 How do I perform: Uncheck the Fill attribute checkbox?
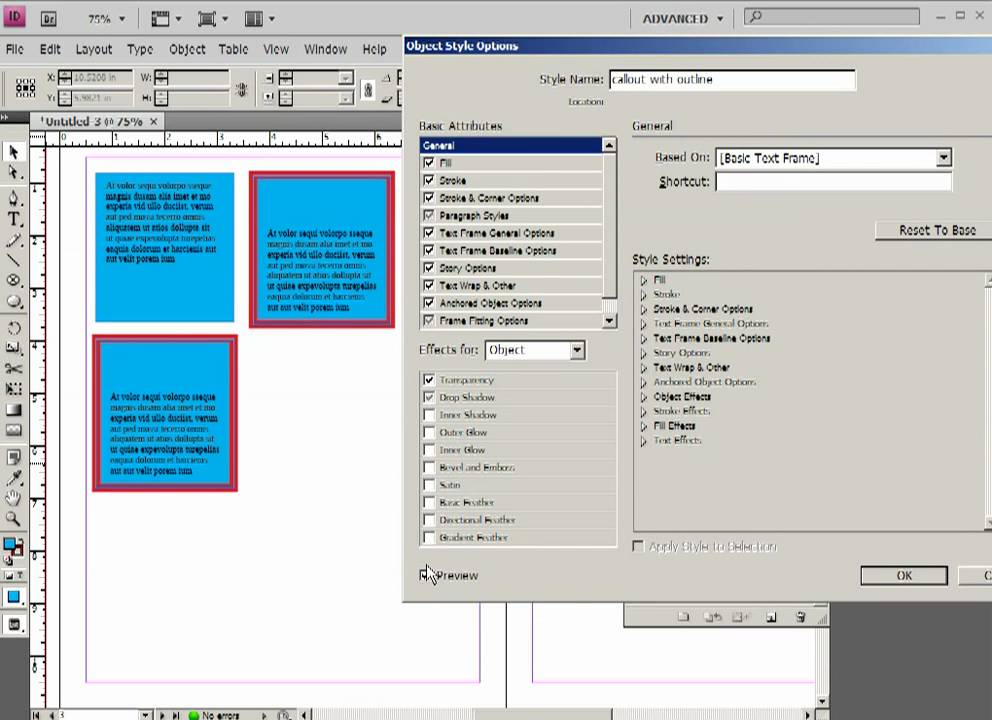click(x=429, y=163)
